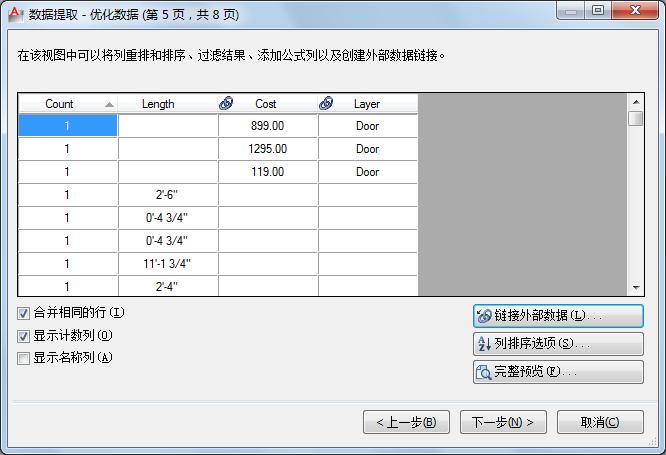This screenshot has height=455, width=666.
Task: Select the Layer cell Door in 119.00 row
Action: [x=368, y=172]
